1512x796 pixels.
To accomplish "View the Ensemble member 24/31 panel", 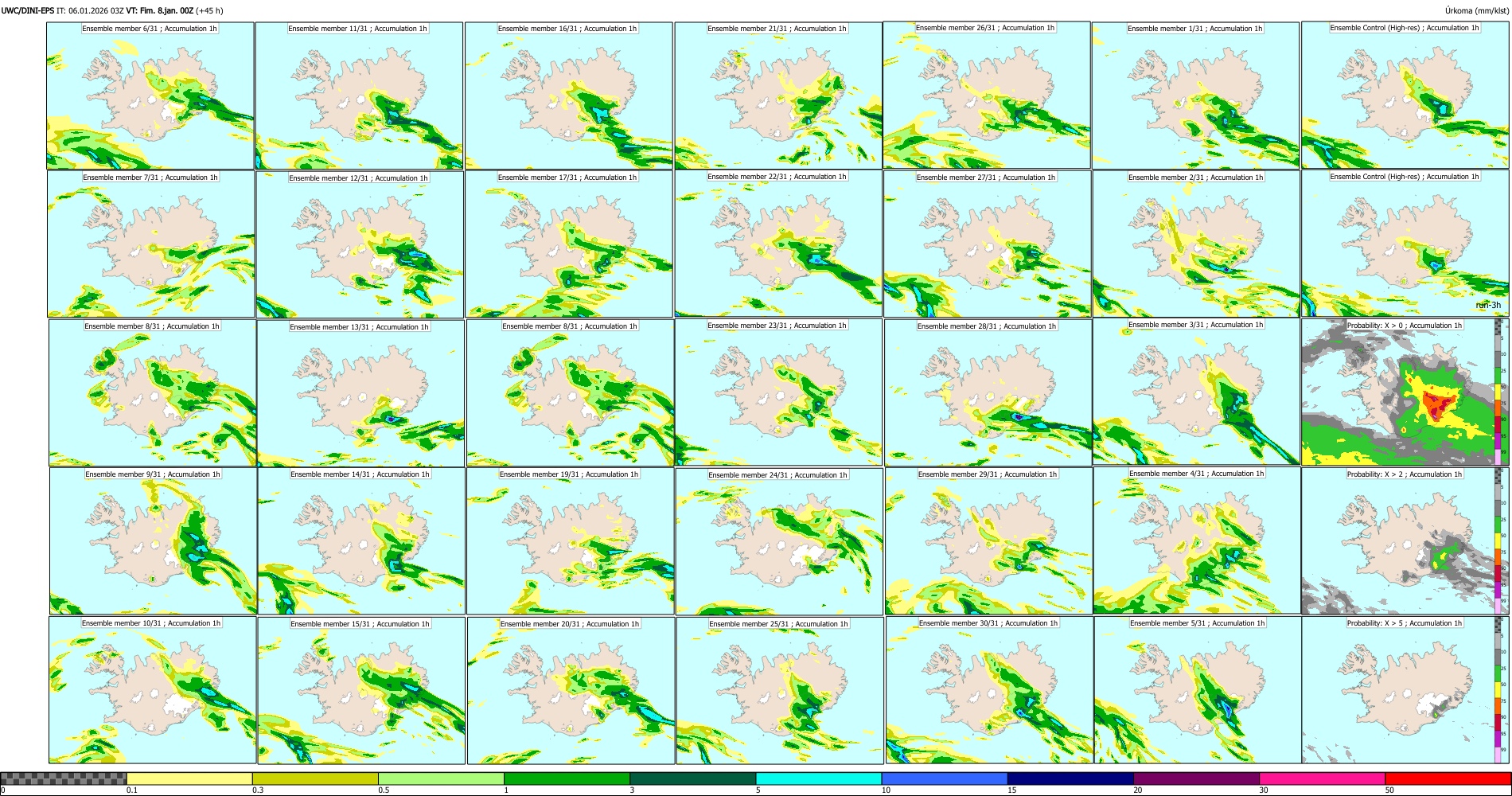I will (779, 541).
